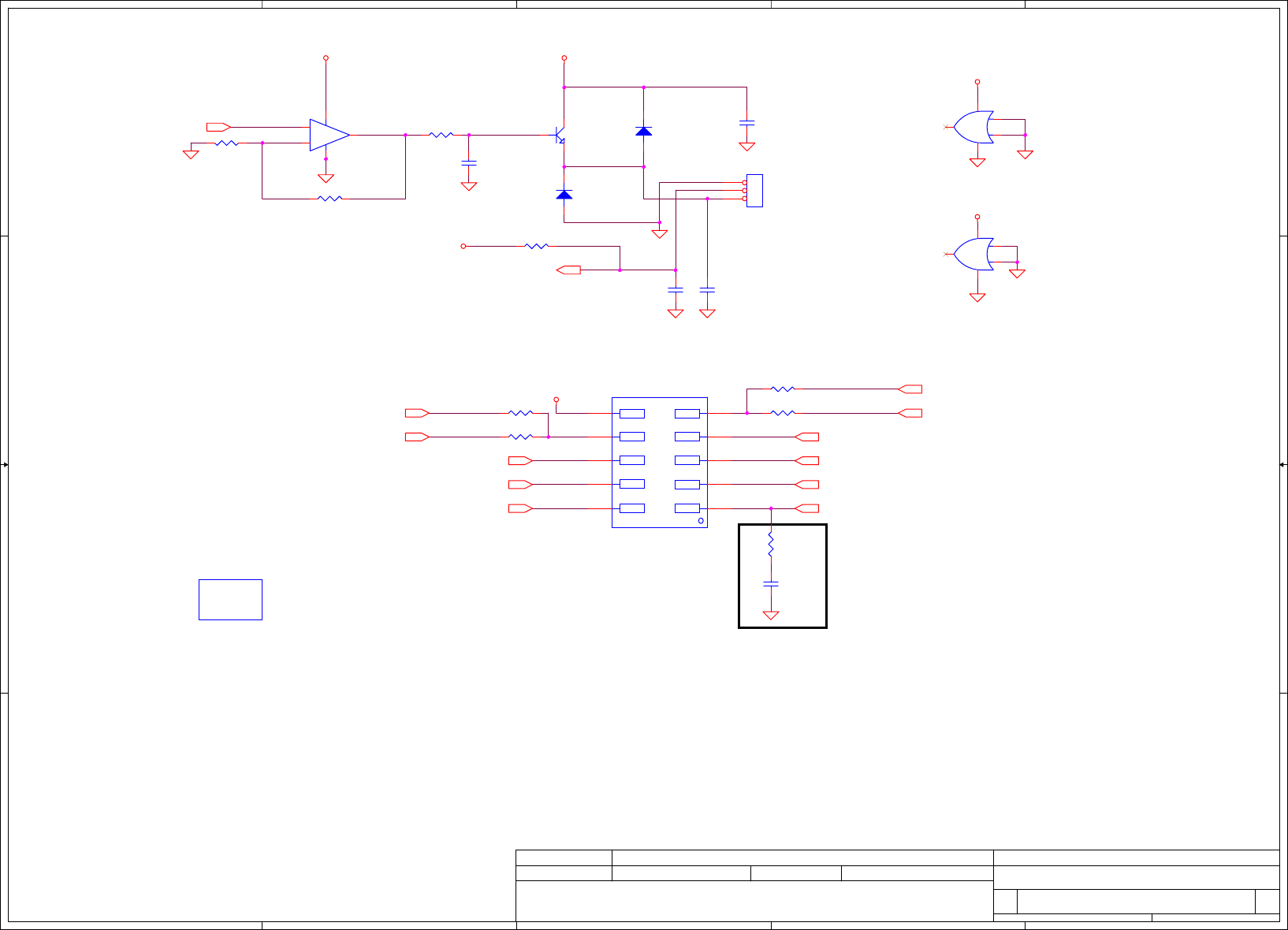This screenshot has width=1288, height=930.
Task: Select the pull-up resistor below the transistor stage
Action: pyautogui.click(x=537, y=247)
